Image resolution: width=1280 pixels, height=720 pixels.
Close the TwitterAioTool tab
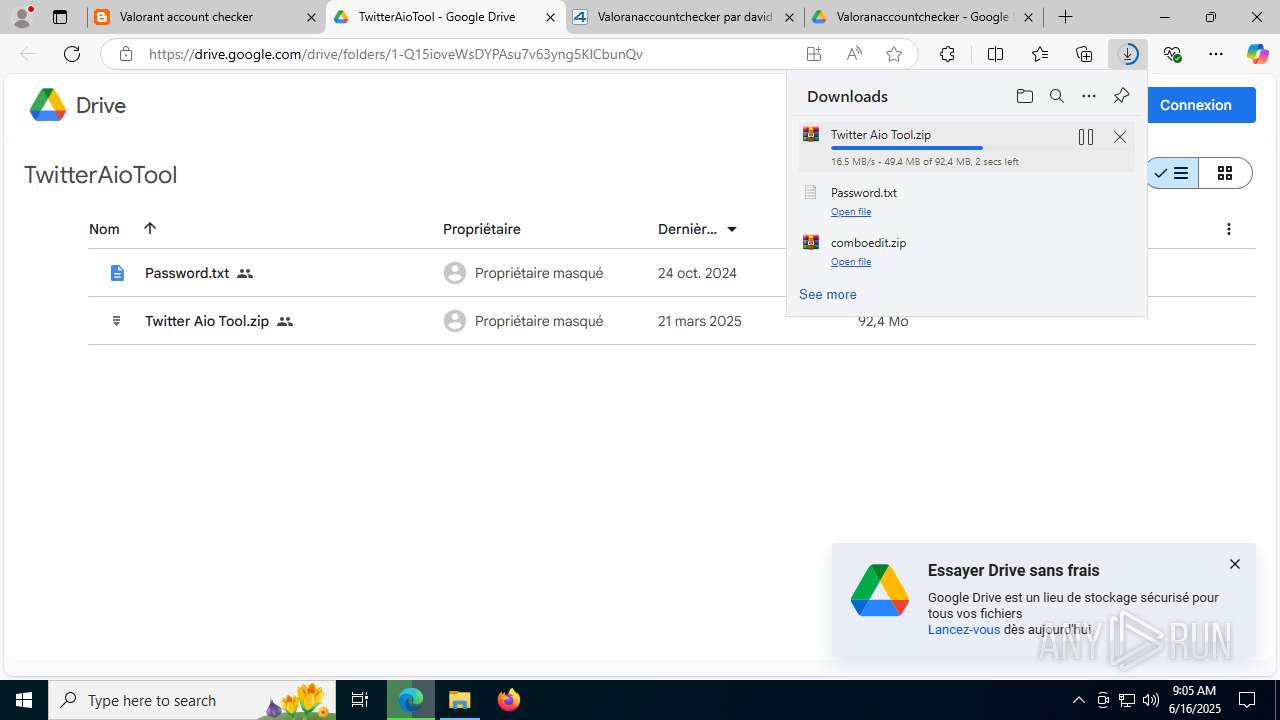tap(550, 17)
